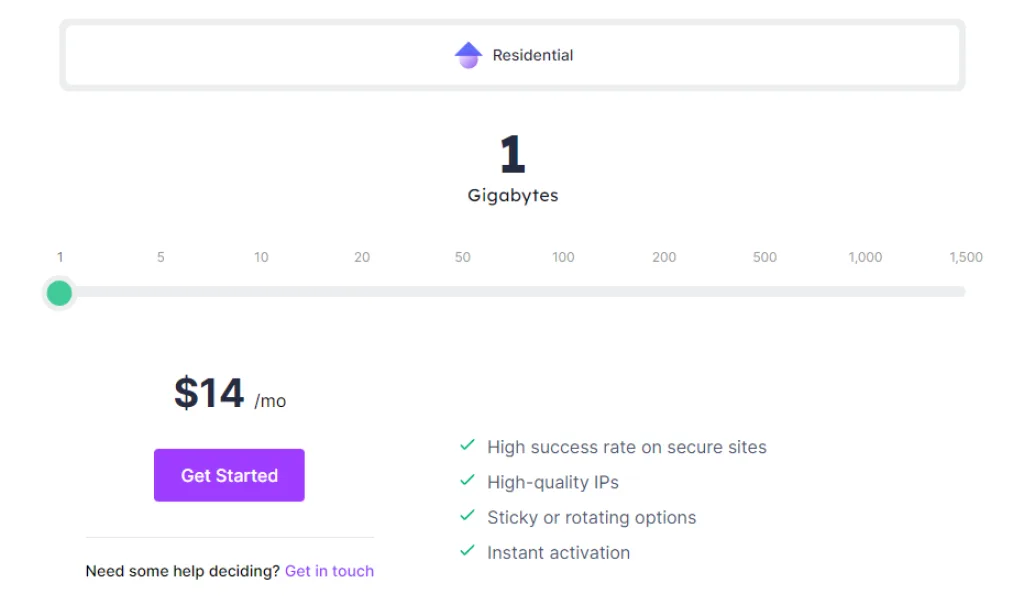Click the green slider handle
Viewport: 1024px width, 605px height.
pos(60,293)
